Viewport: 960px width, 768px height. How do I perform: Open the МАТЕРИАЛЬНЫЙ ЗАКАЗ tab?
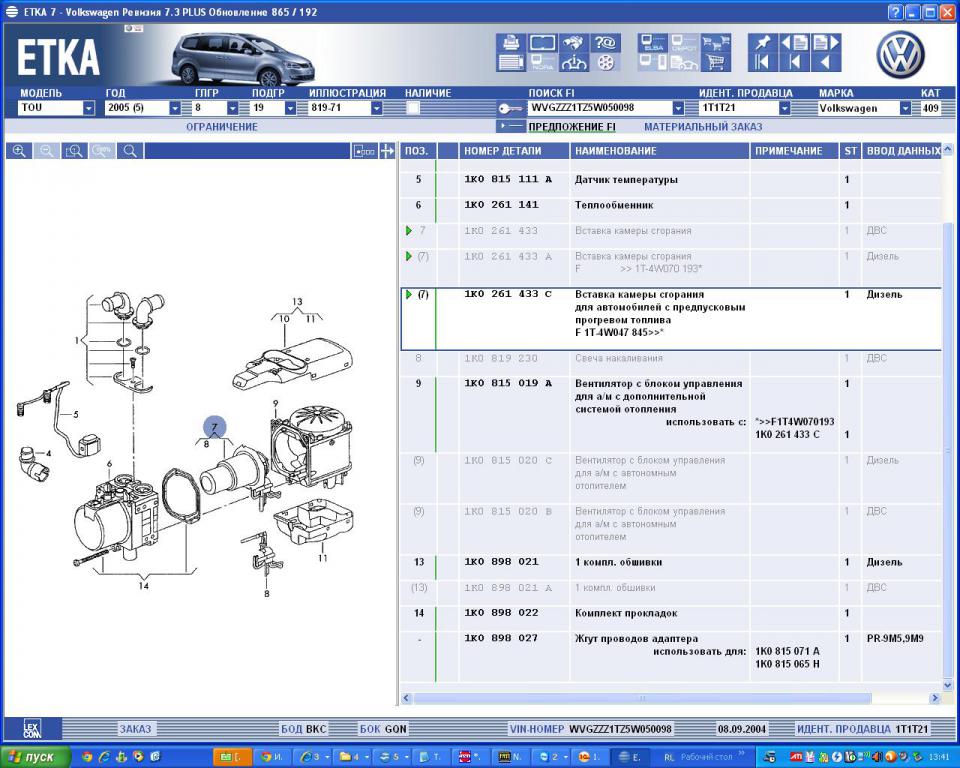(703, 127)
